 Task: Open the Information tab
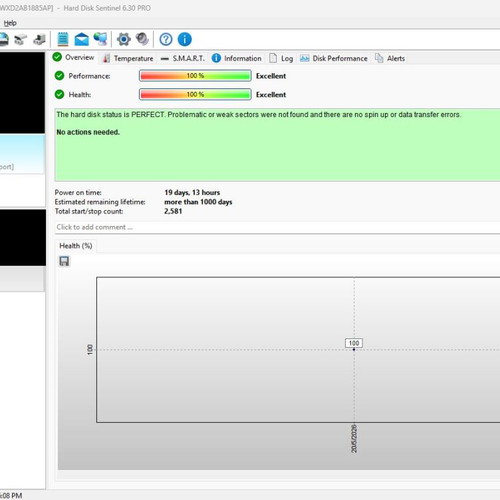pos(237,58)
